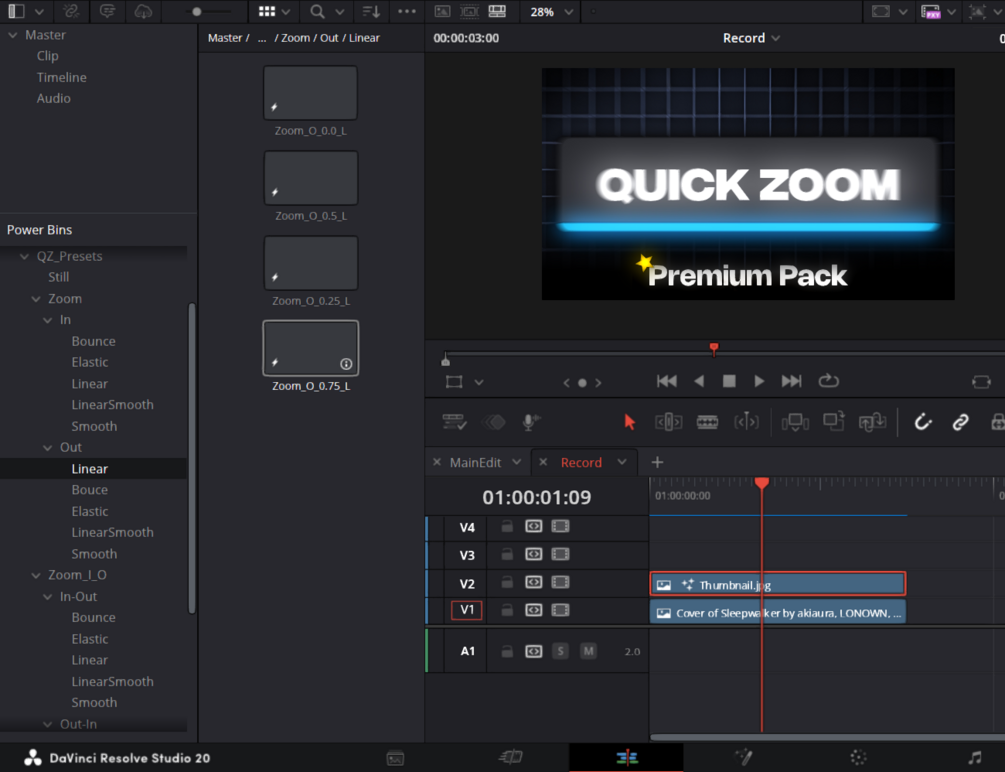
Task: Open the transform overlay dropdown arrow
Action: (479, 382)
